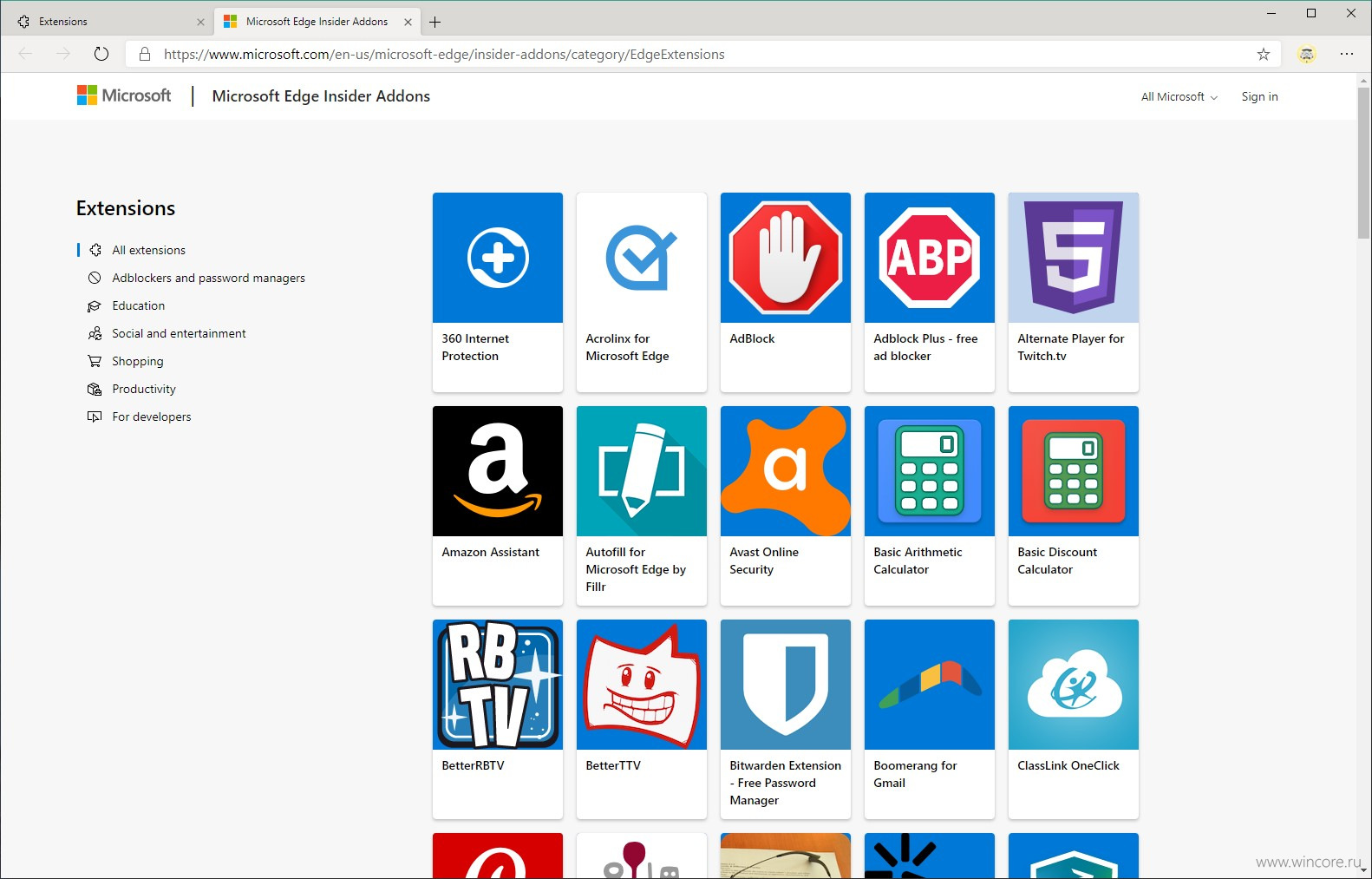Open the ClassLink OneClick cloud icon
Image resolution: width=1372 pixels, height=879 pixels.
coord(1074,685)
